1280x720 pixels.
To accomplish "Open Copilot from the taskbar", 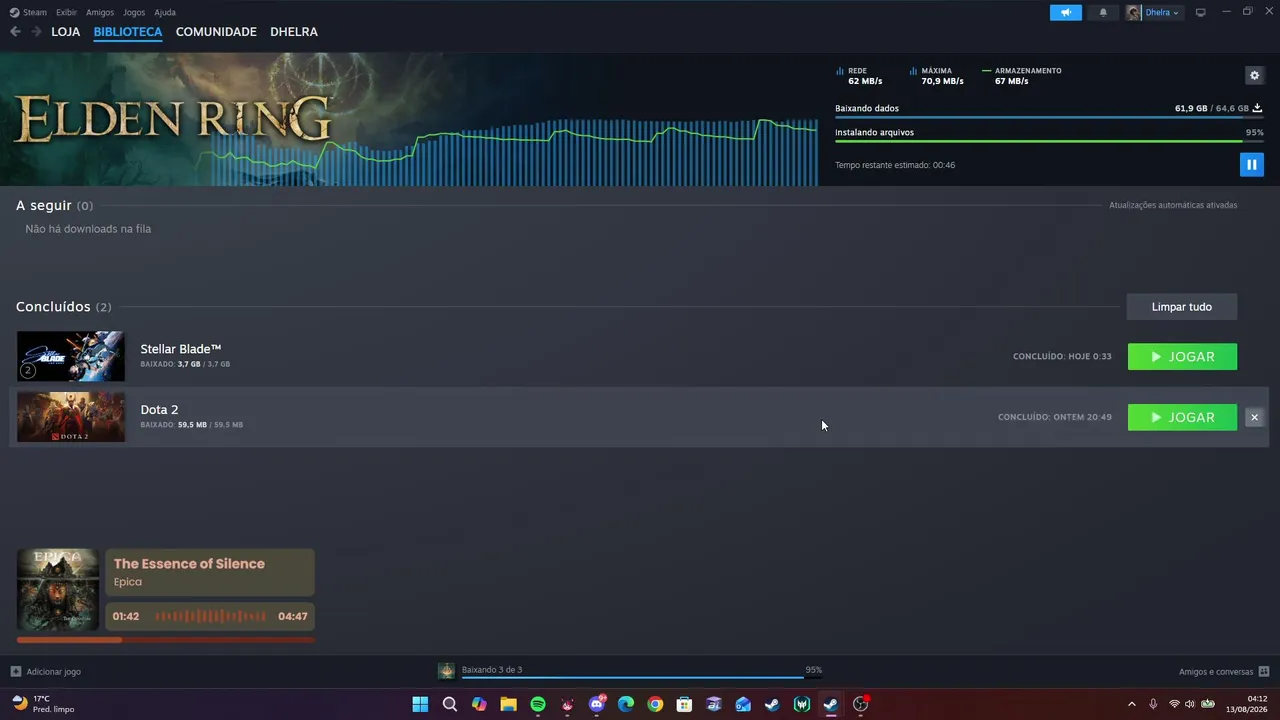I will [x=479, y=704].
